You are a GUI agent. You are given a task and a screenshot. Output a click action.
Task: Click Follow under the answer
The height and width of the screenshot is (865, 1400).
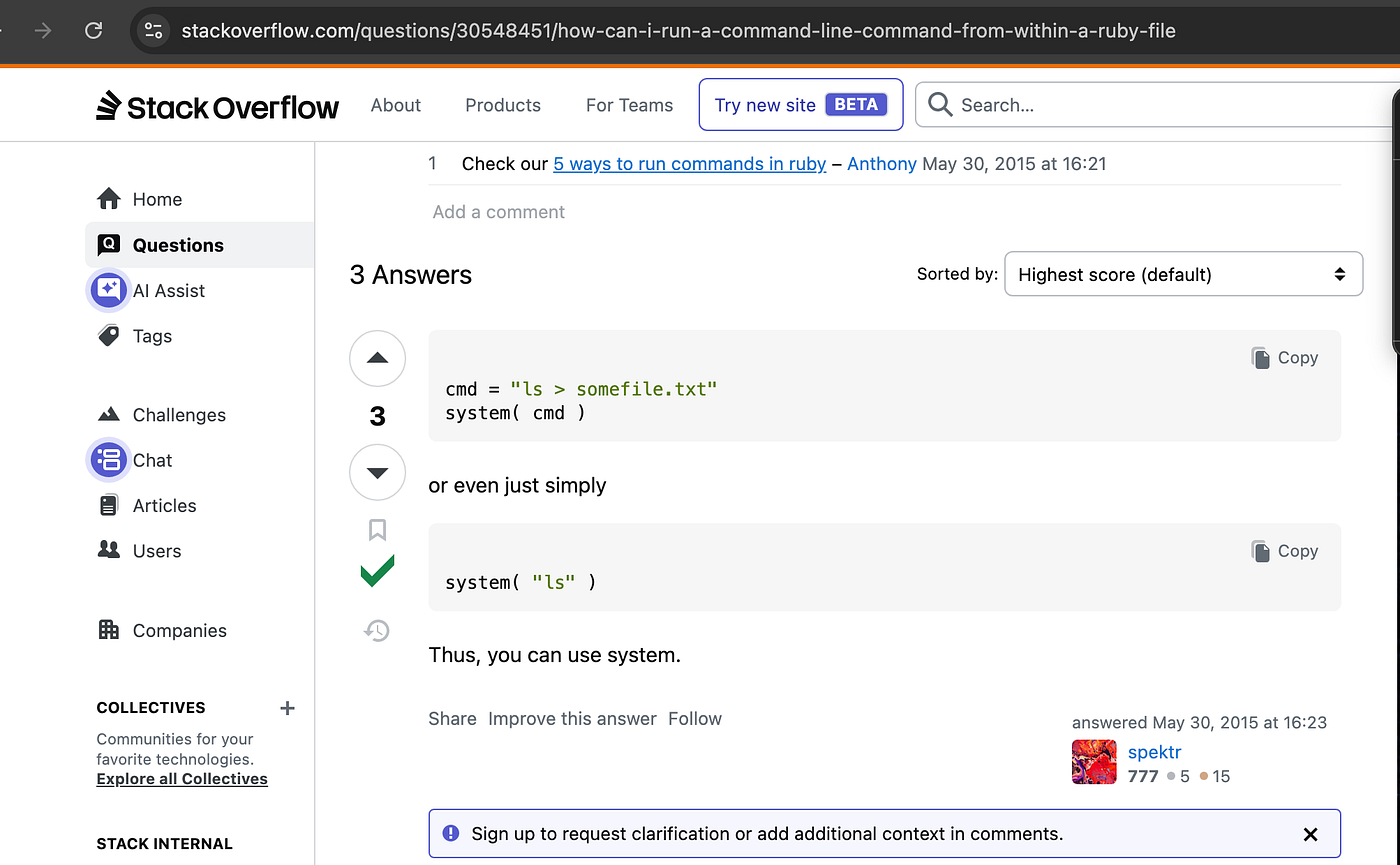695,719
